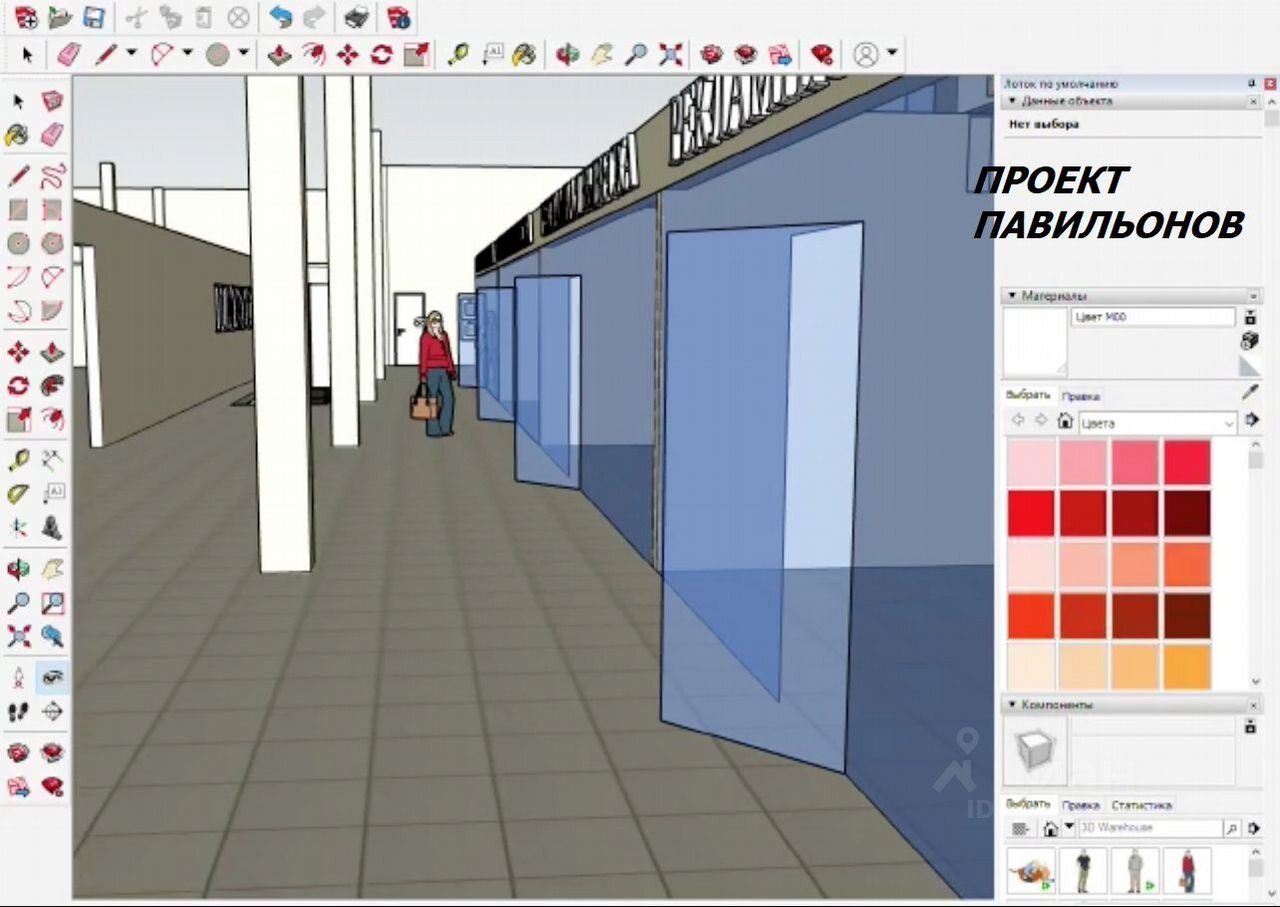
Task: Open the navigation dropdown arrow in Components
Action: click(x=1069, y=828)
